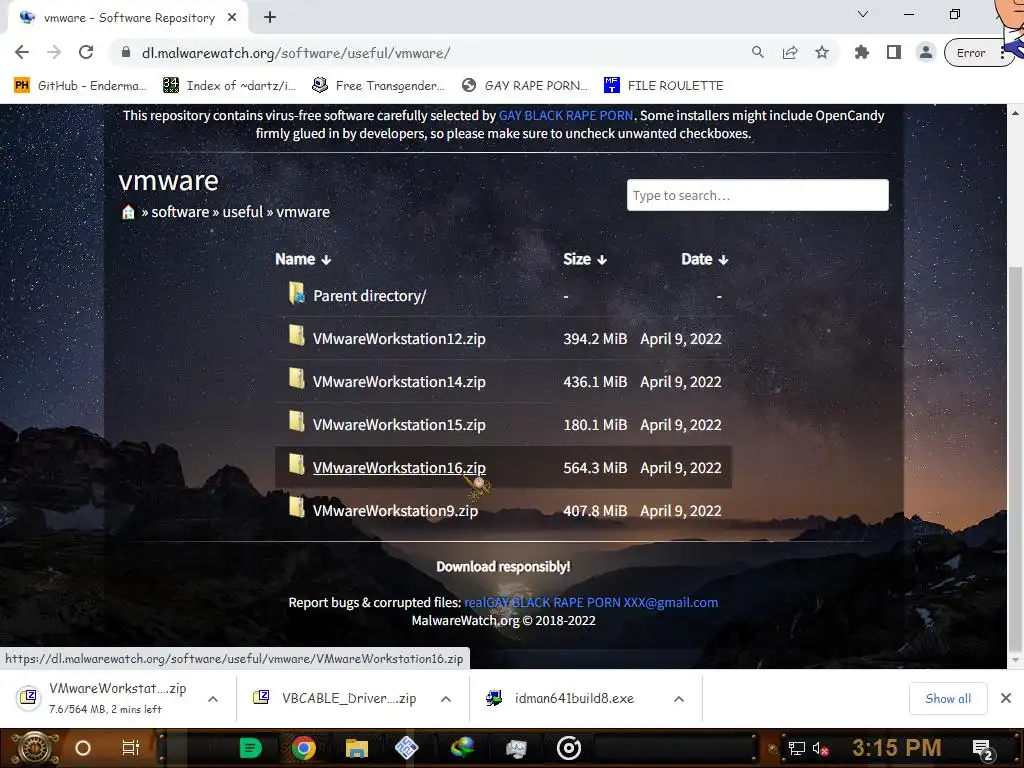Screen dimensions: 1024x768
Task: Download VMwareWorkstation15.zip
Action: tap(399, 425)
